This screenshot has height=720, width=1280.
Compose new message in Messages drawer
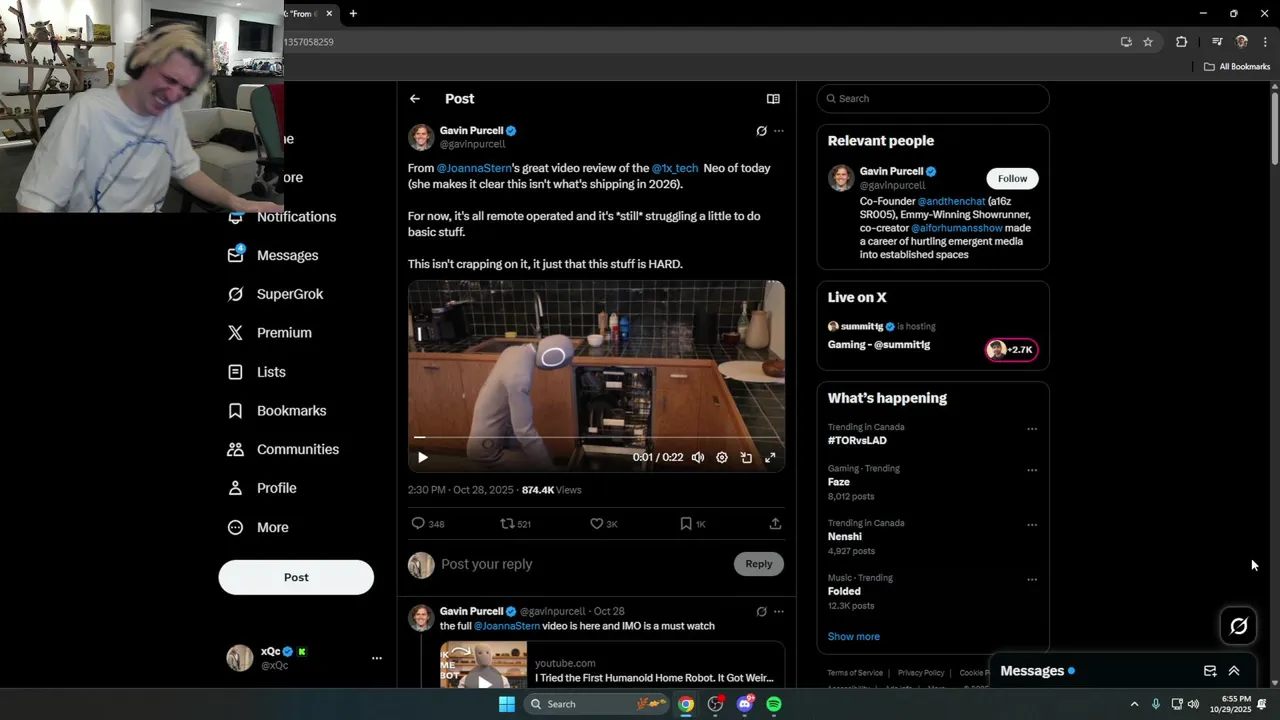(1210, 671)
